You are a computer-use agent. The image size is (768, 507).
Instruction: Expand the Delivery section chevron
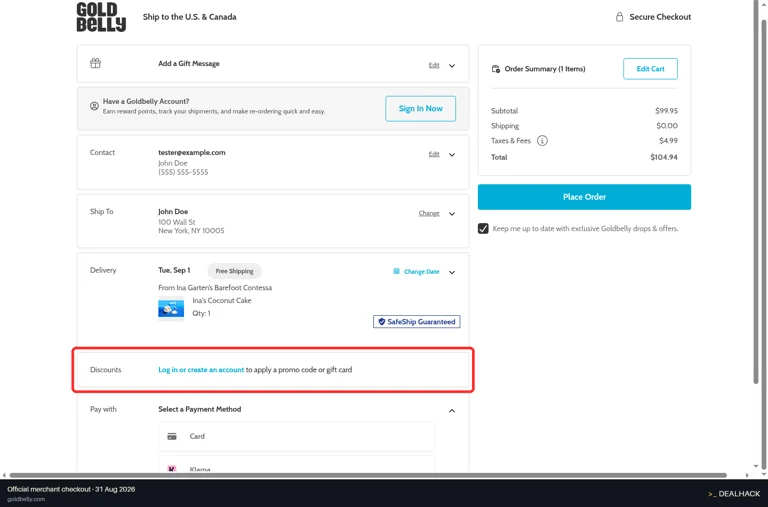tap(452, 272)
